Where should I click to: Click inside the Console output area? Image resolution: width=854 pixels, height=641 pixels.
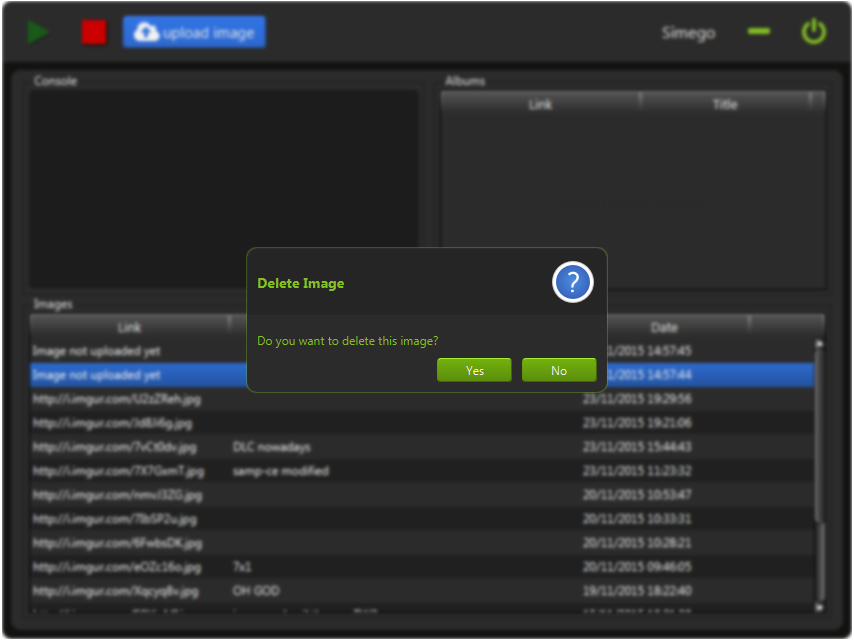[224, 188]
